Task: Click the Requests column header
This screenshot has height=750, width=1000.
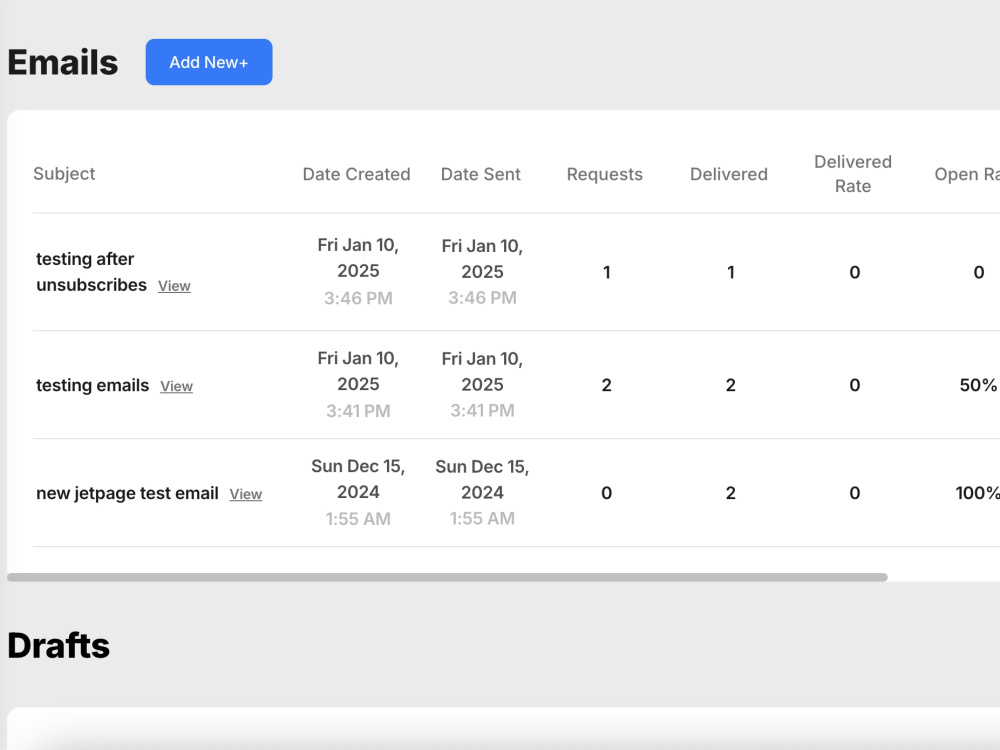Action: (x=605, y=174)
